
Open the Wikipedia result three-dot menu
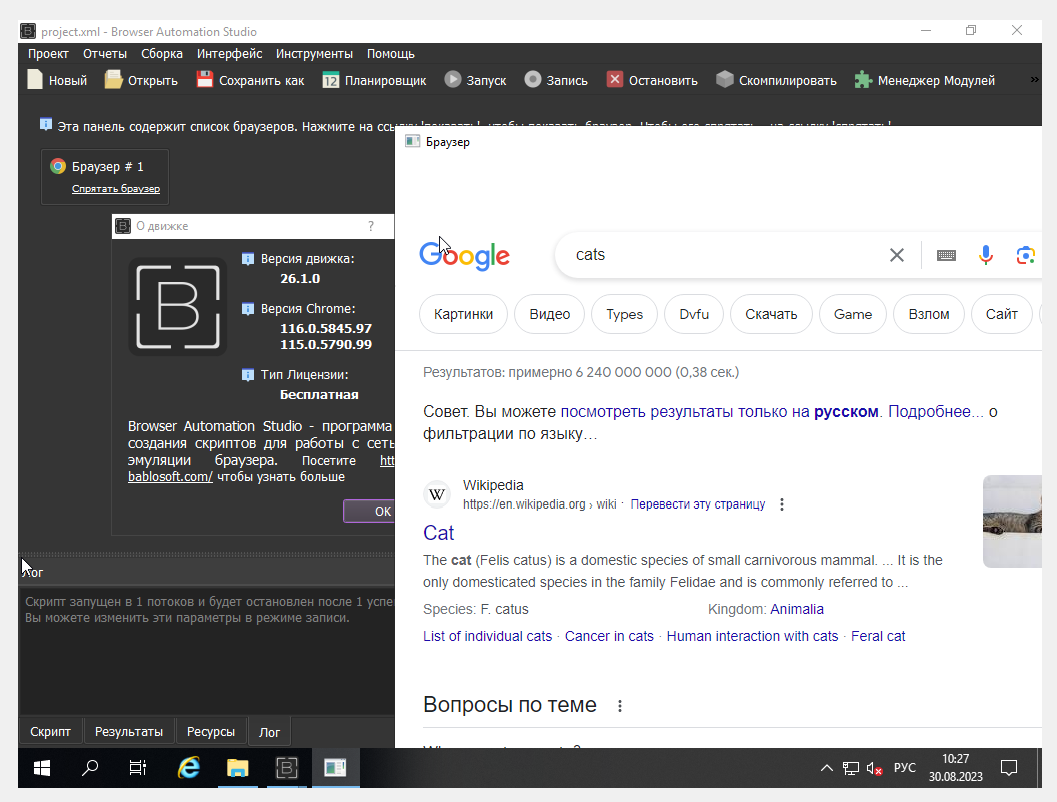click(781, 504)
